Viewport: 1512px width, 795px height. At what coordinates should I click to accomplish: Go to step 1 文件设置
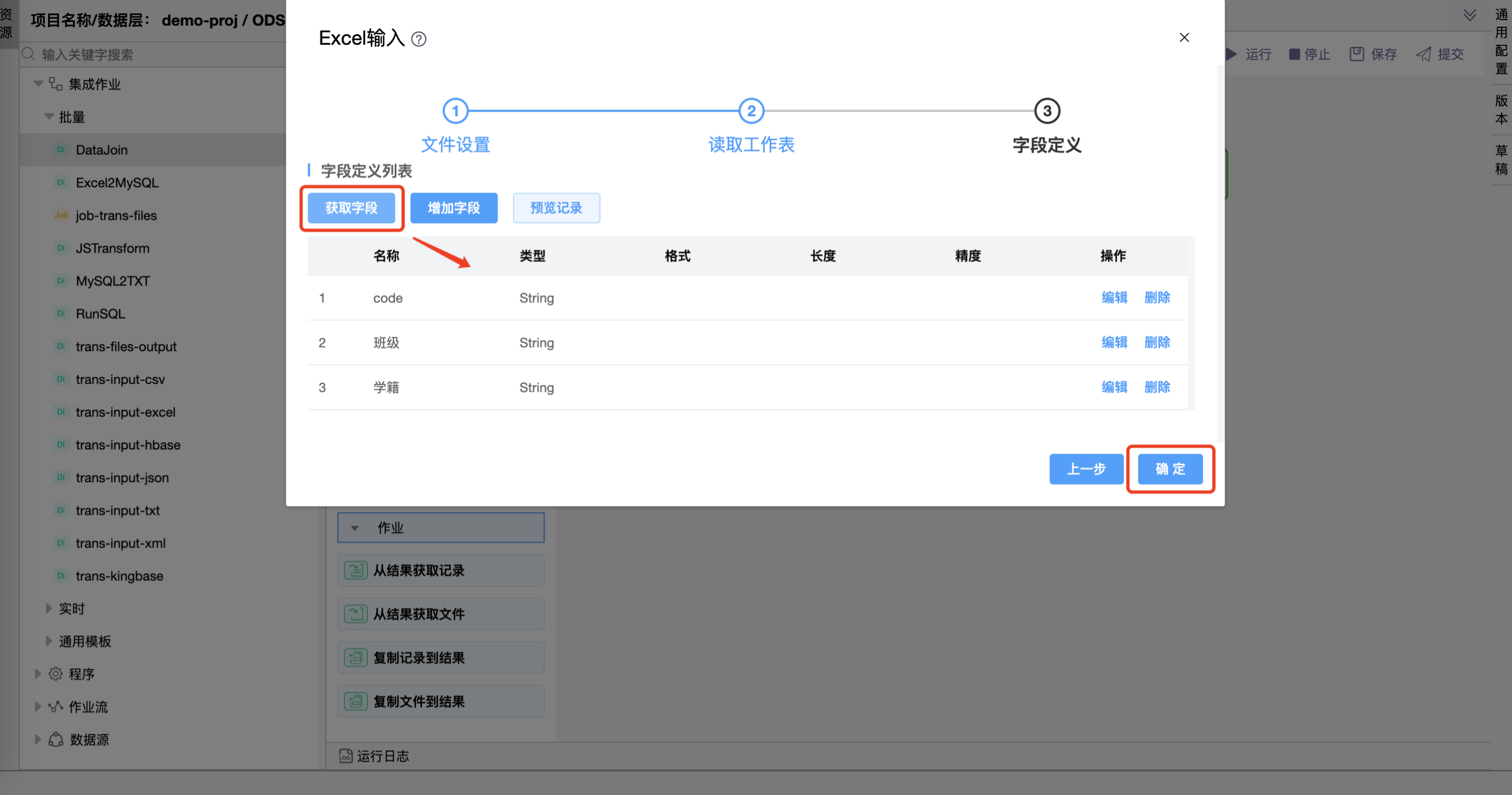point(455,111)
